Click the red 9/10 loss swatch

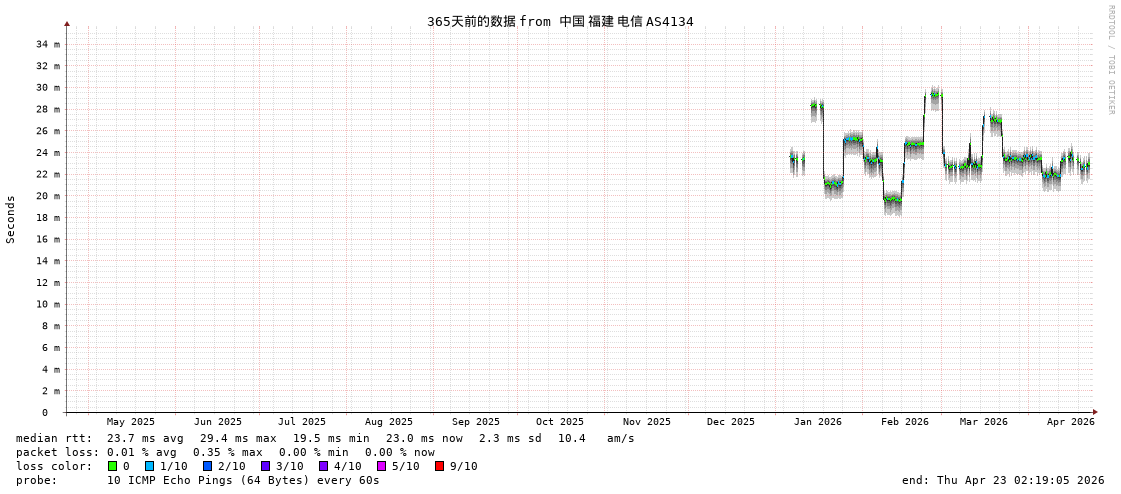coord(439,466)
